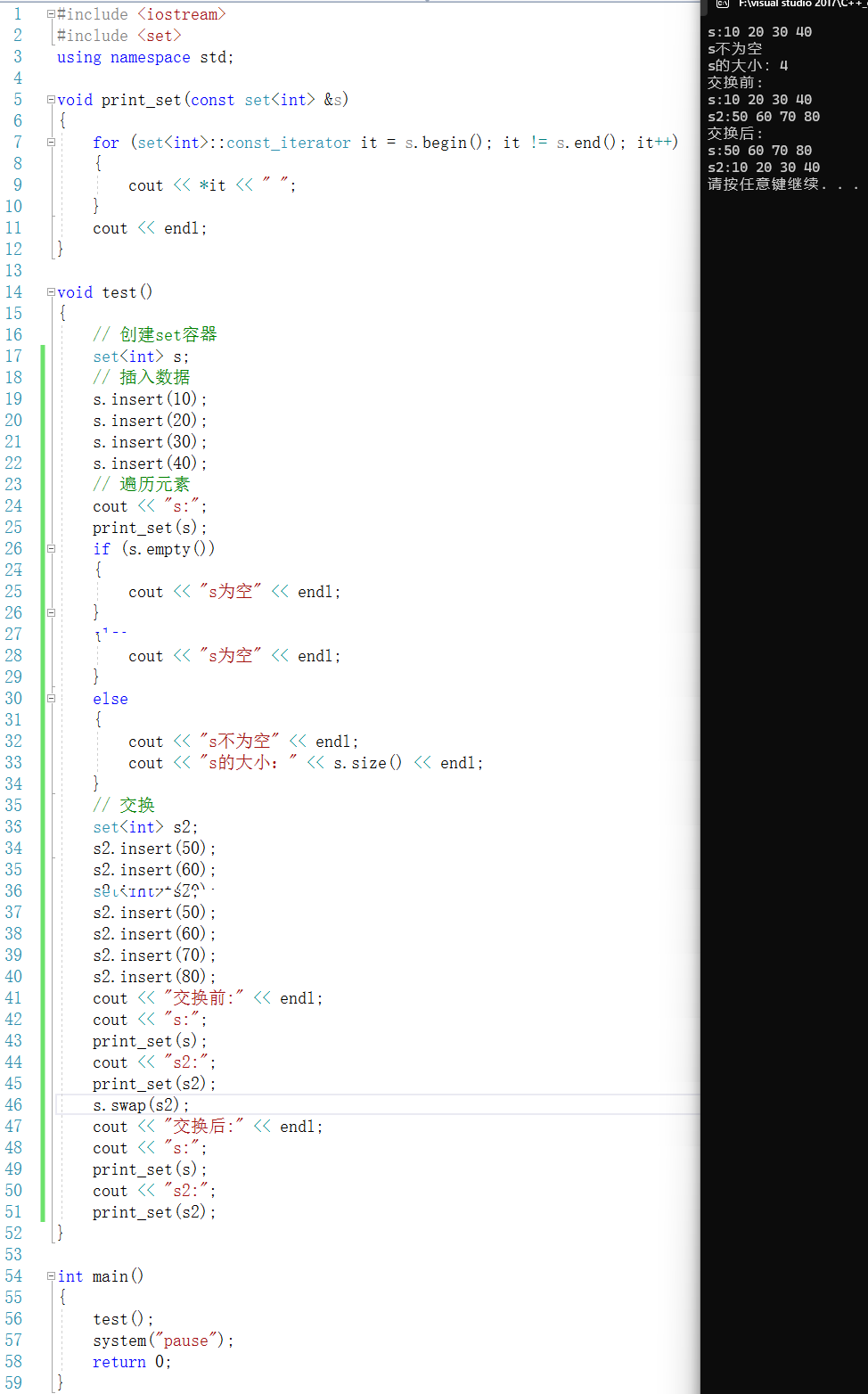Image resolution: width=868 pixels, height=1394 pixels.
Task: Click code line with 's.size()'
Action: [x=306, y=763]
